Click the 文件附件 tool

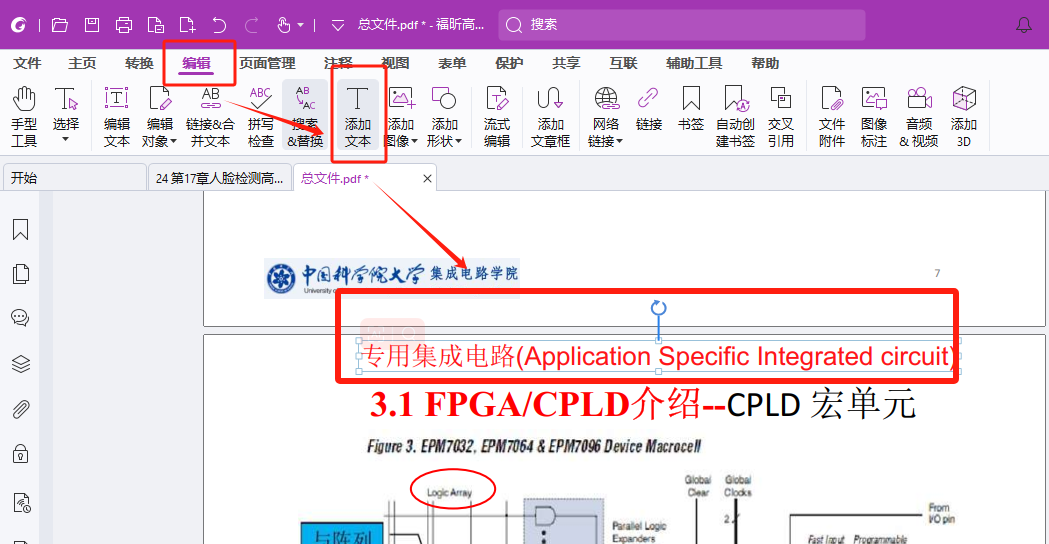832,116
